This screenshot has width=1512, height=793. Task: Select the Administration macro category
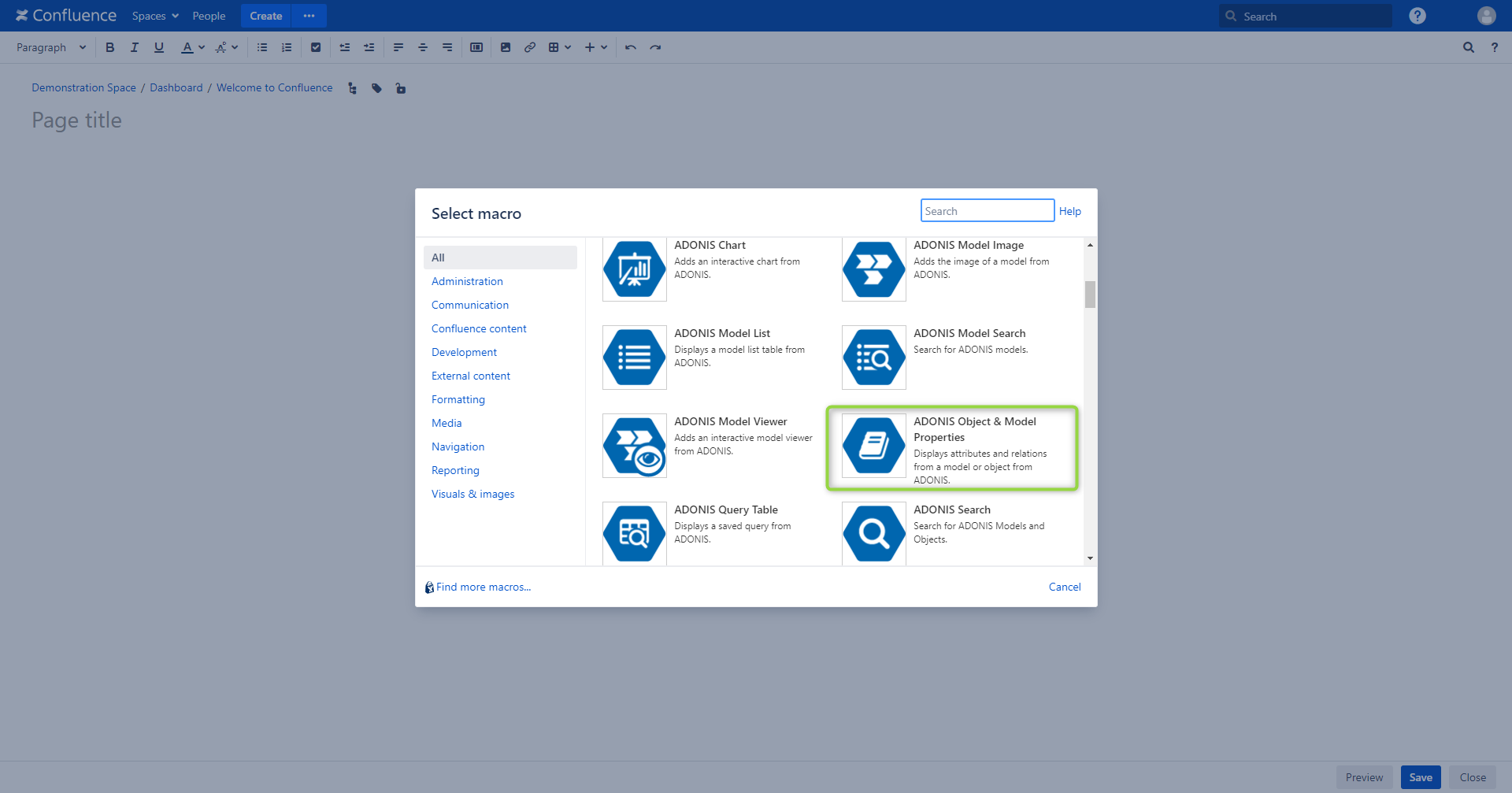467,281
